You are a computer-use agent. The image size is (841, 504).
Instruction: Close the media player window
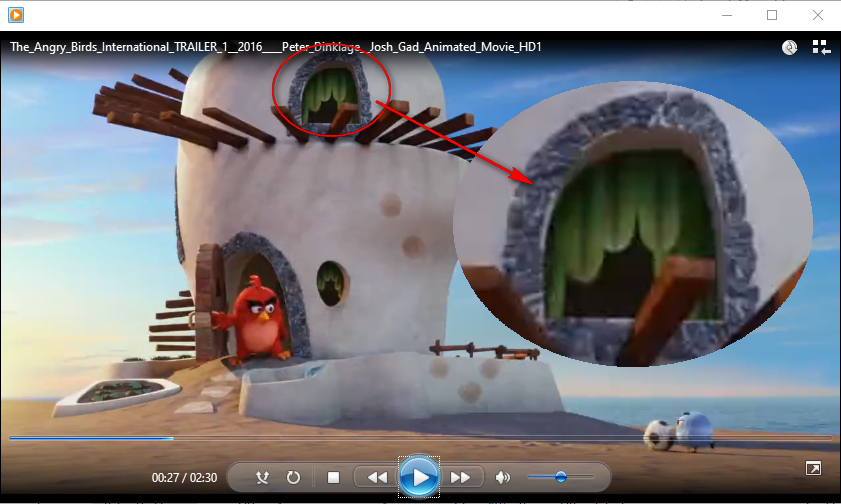817,15
